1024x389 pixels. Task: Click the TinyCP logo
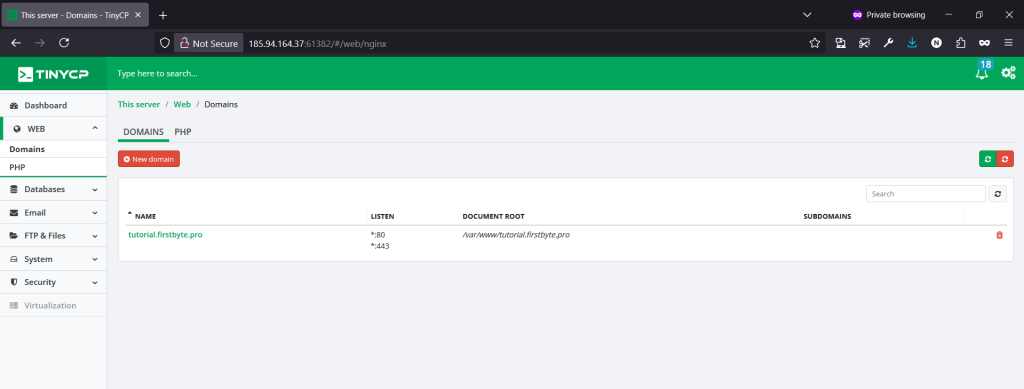click(x=53, y=74)
